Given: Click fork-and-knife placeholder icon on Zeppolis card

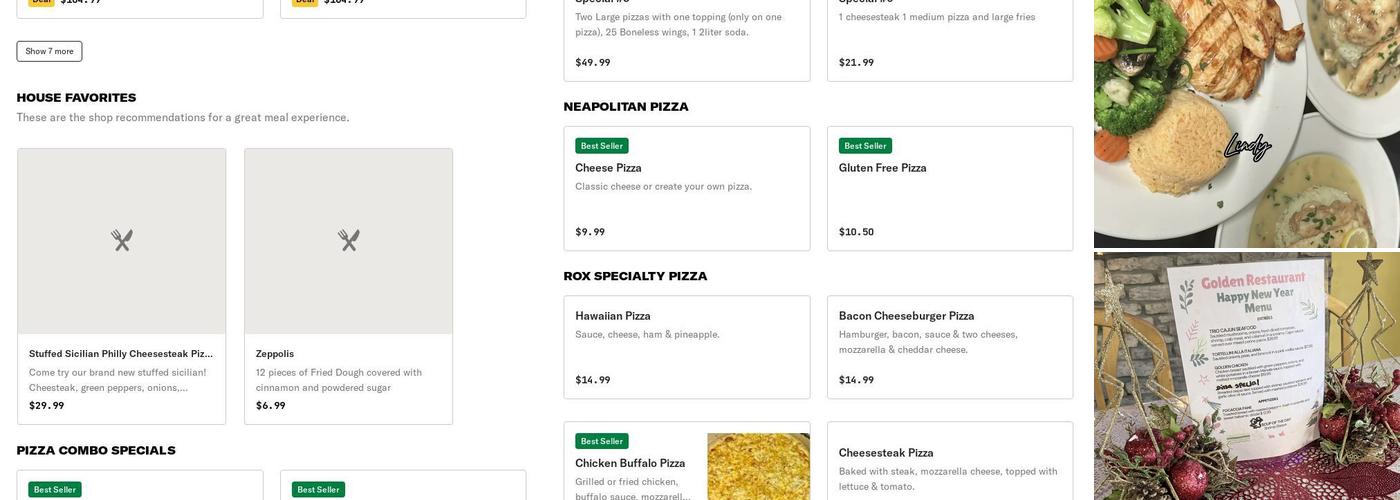Looking at the screenshot, I should tap(348, 240).
